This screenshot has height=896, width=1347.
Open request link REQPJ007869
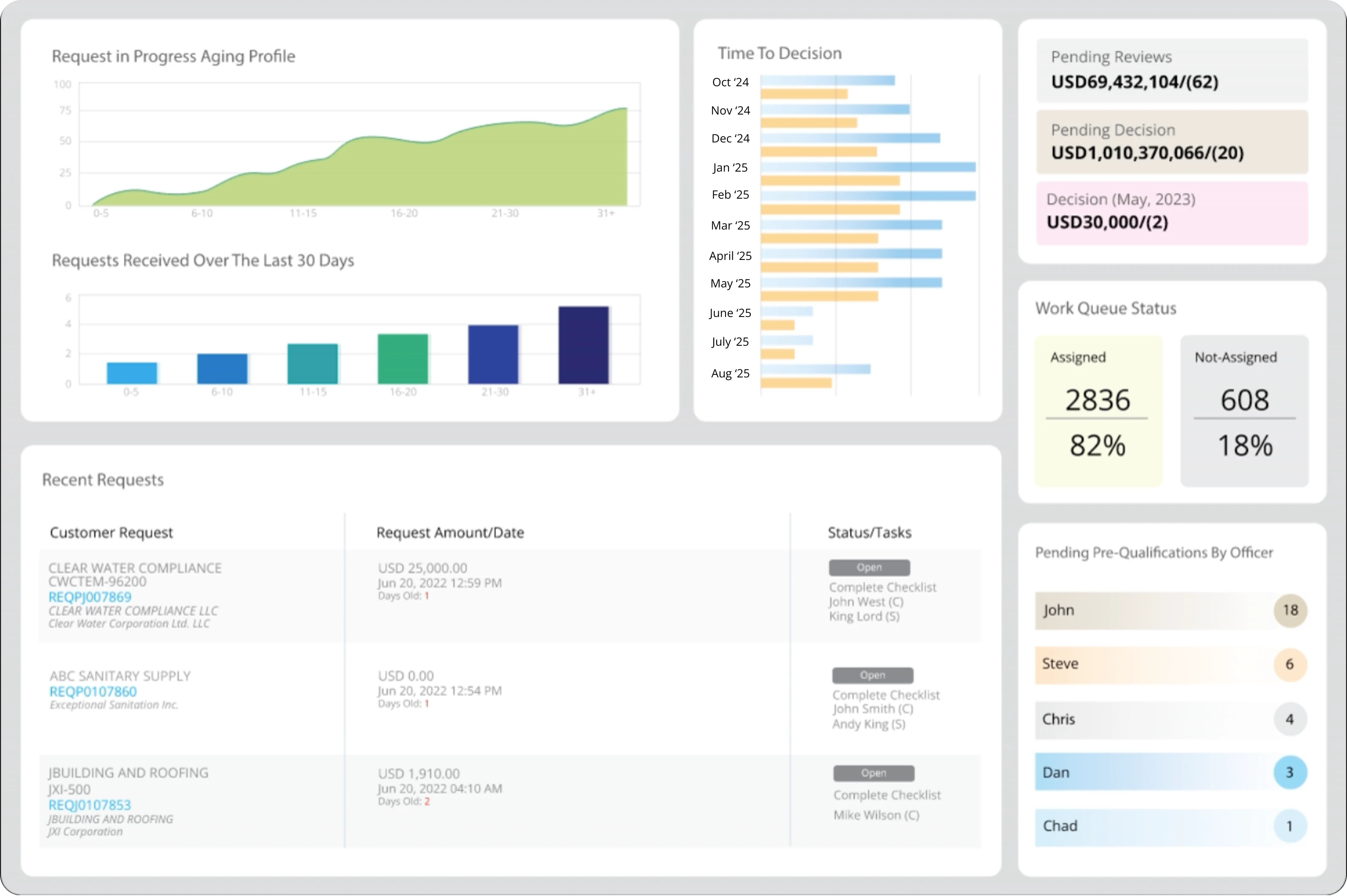[x=90, y=597]
